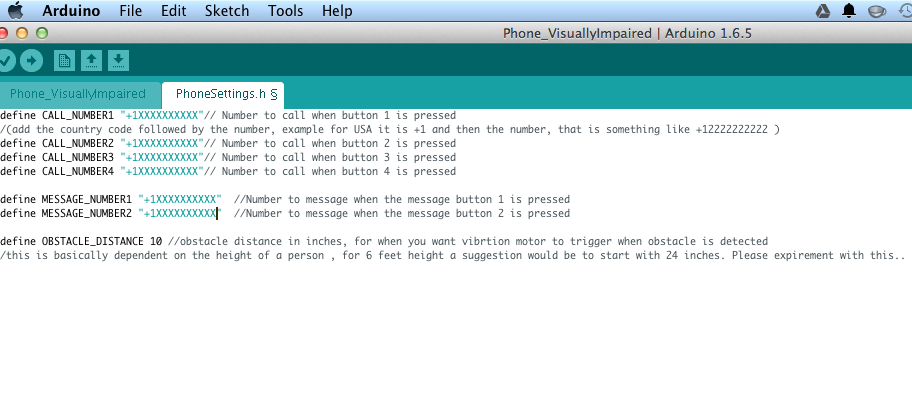This screenshot has width=912, height=412.
Task: Open the Apple menu
Action: [16, 10]
